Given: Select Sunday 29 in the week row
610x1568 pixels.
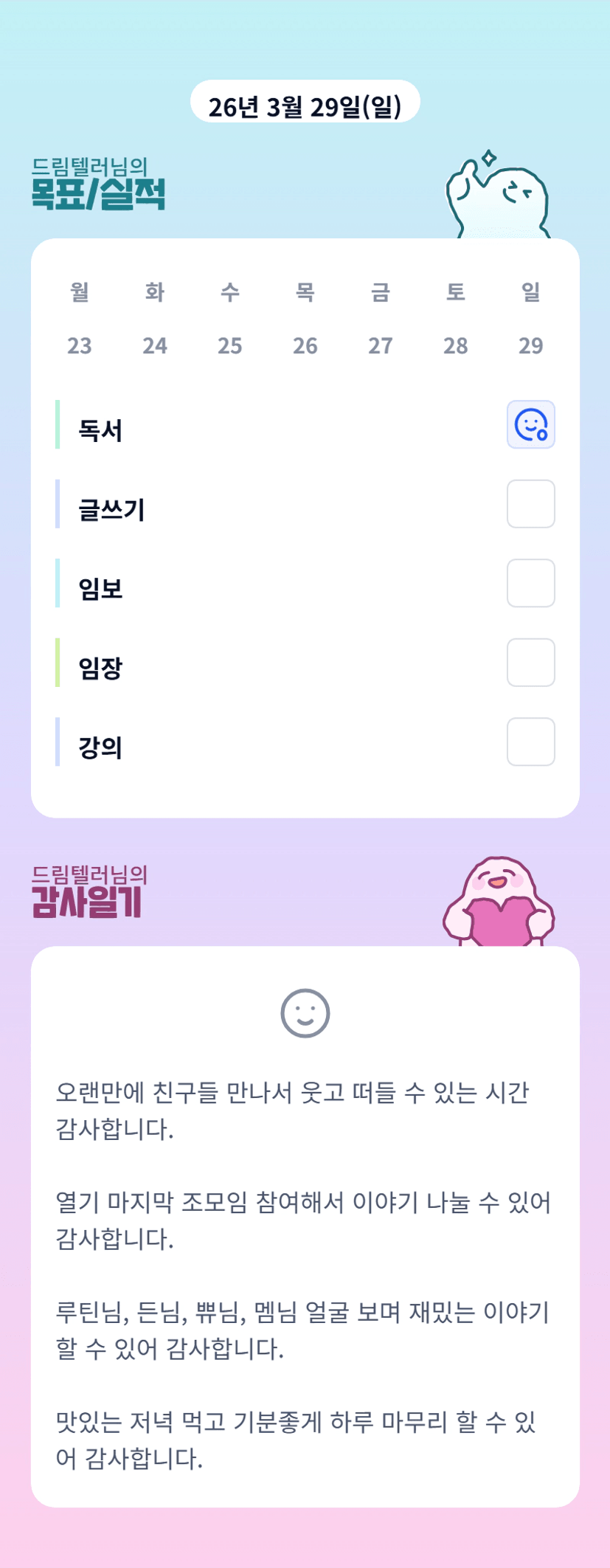Looking at the screenshot, I should 531,345.
